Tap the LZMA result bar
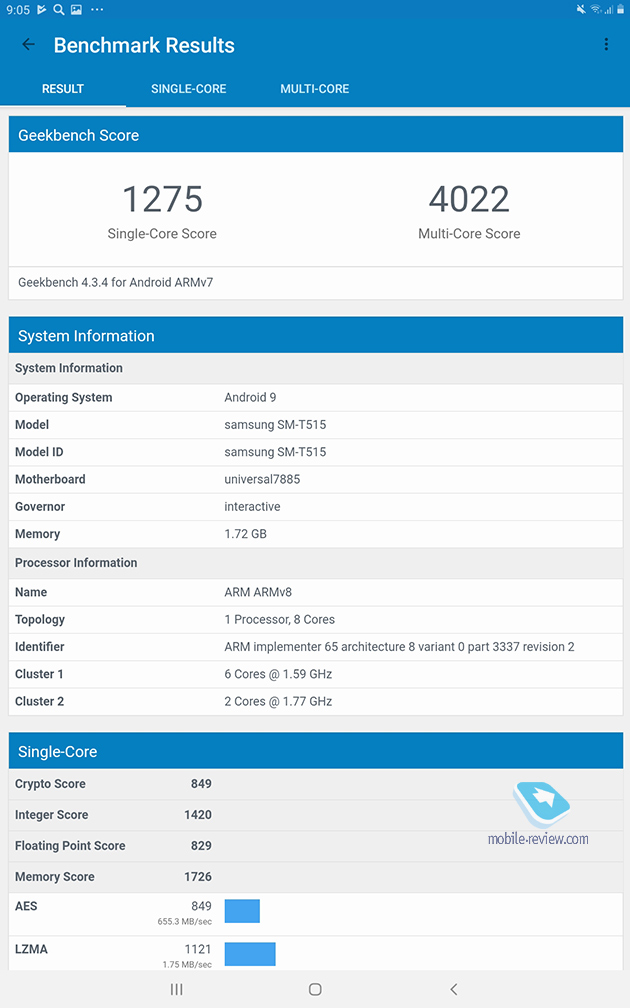This screenshot has height=1008, width=630. (250, 954)
